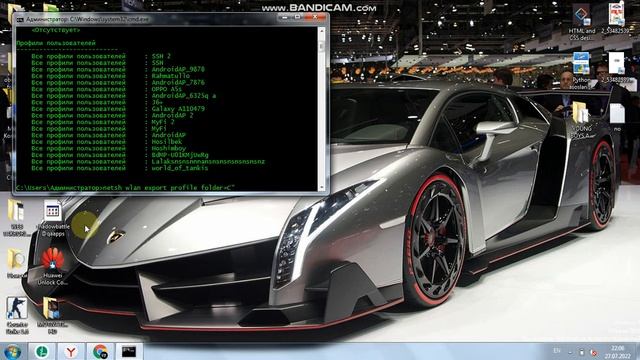Open the EN language indicator in tray
The image size is (640, 360).
click(x=557, y=351)
